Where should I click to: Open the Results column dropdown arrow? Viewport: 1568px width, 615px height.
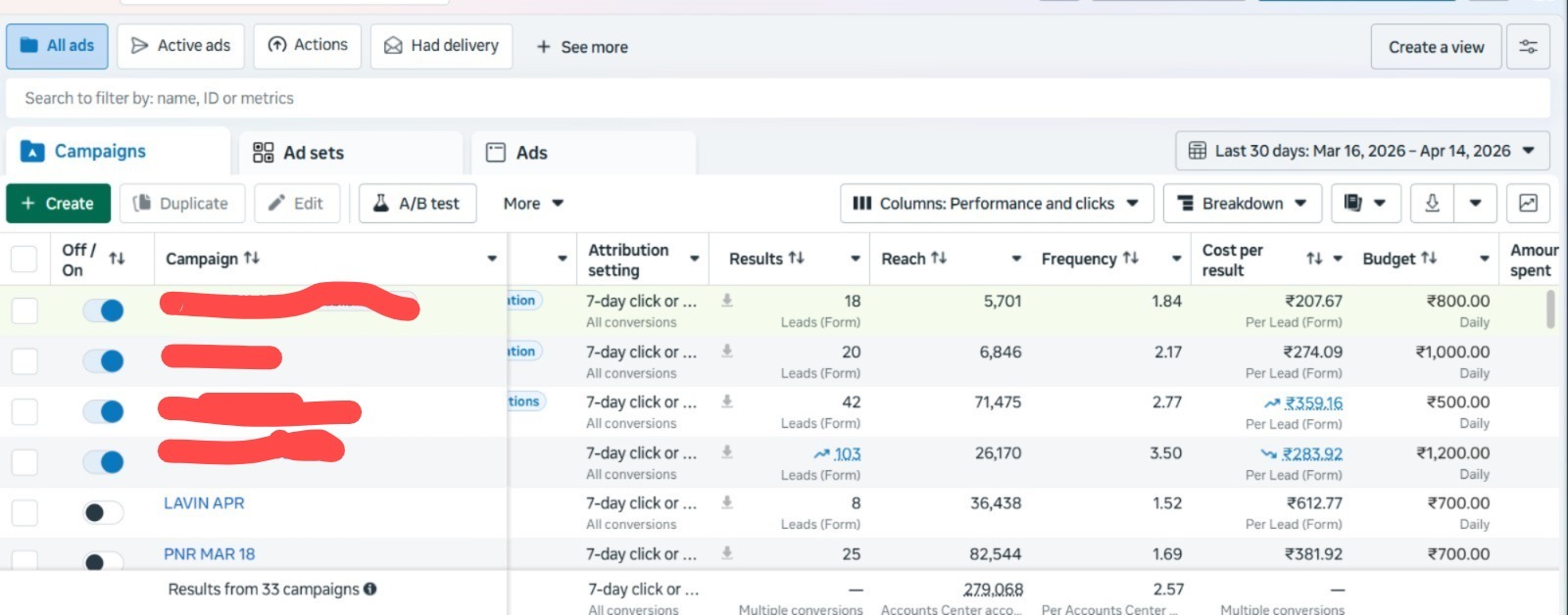pyautogui.click(x=856, y=259)
